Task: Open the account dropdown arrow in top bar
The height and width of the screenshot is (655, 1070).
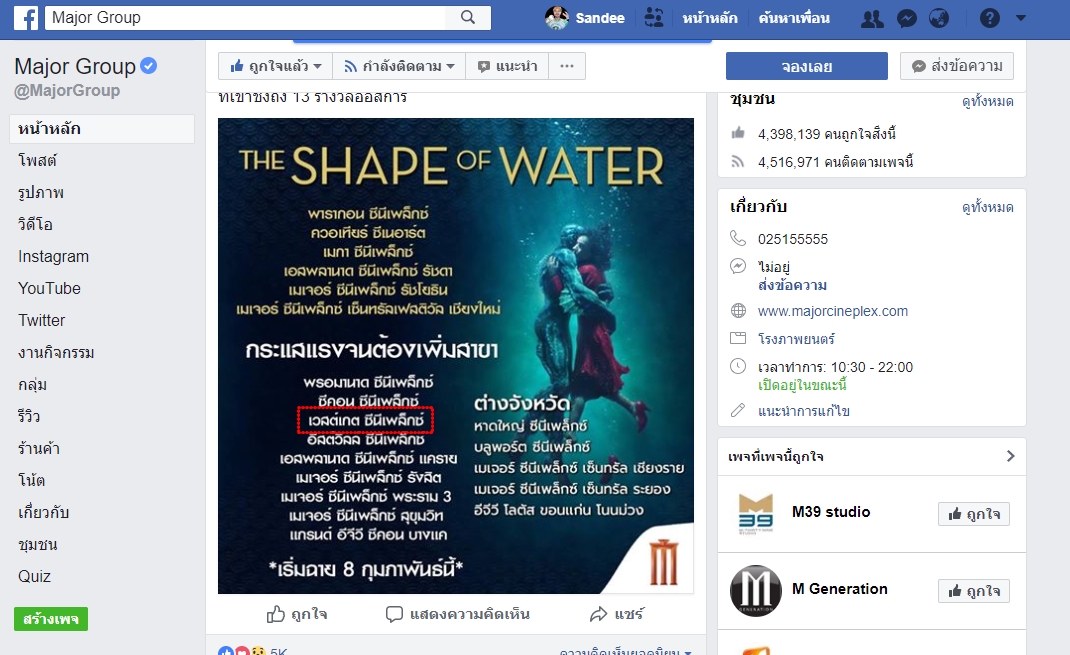Action: [x=1021, y=18]
